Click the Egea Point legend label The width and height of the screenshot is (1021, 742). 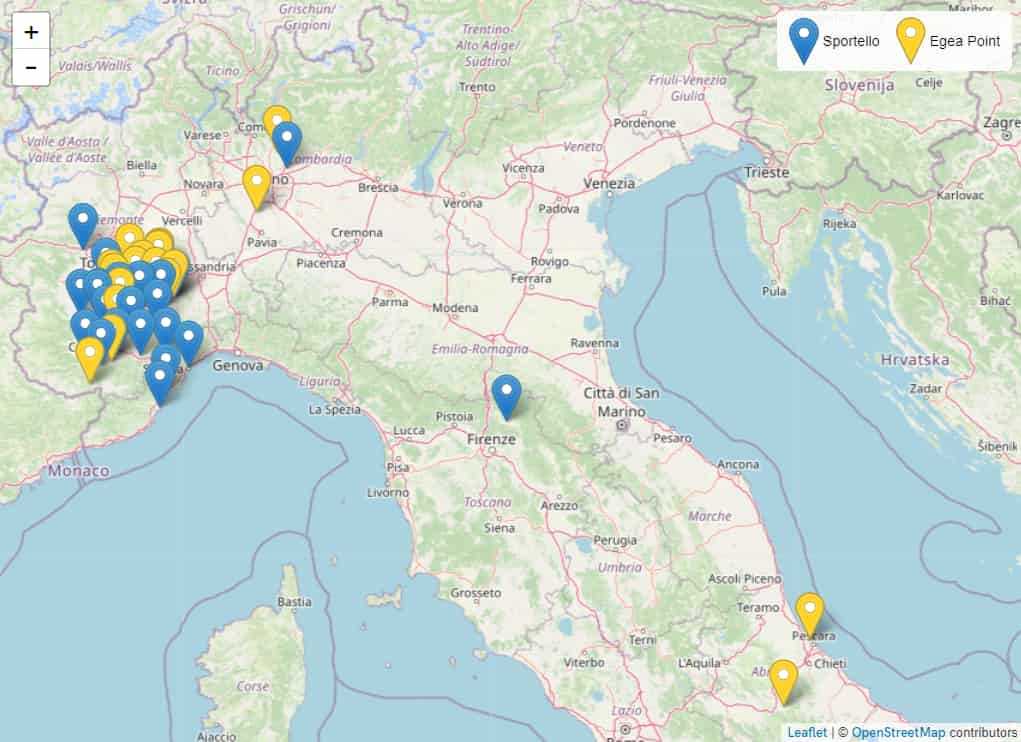coord(964,41)
